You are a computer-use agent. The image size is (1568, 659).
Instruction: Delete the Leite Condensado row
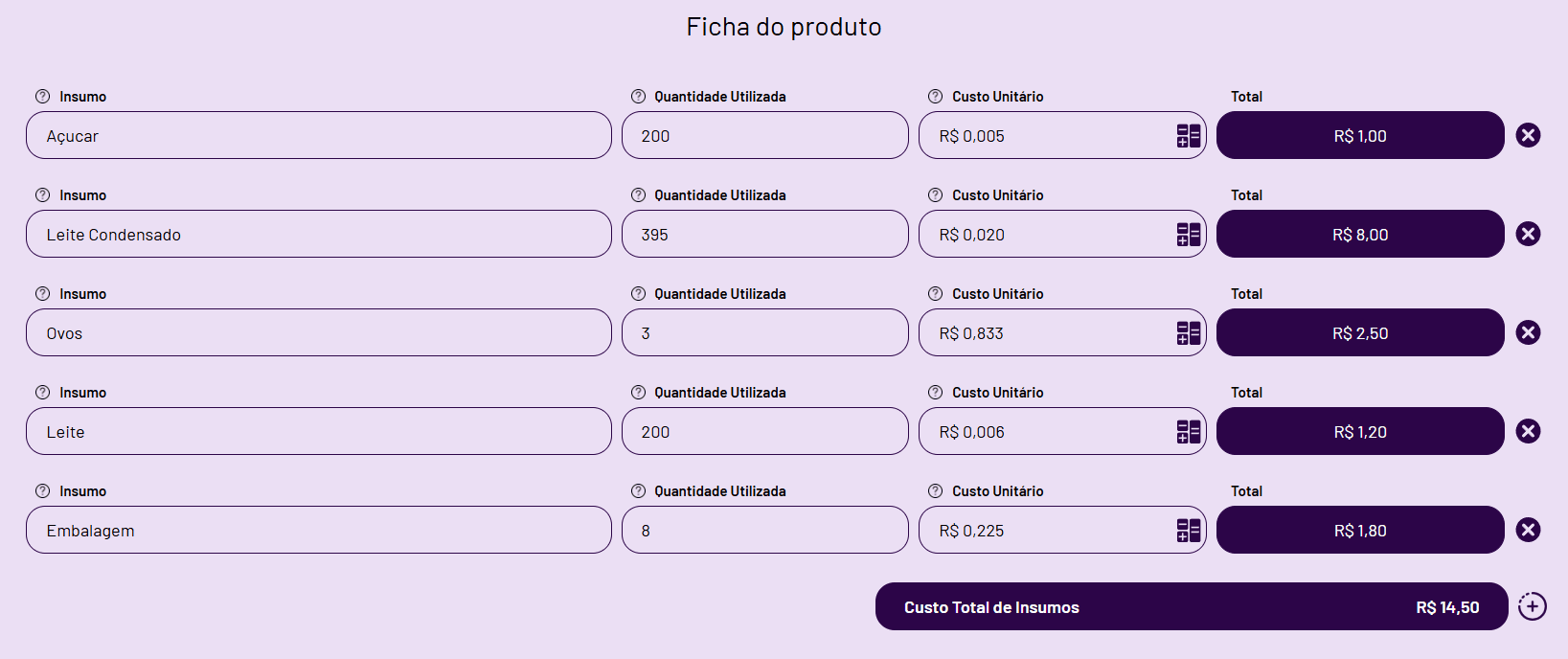click(1528, 234)
